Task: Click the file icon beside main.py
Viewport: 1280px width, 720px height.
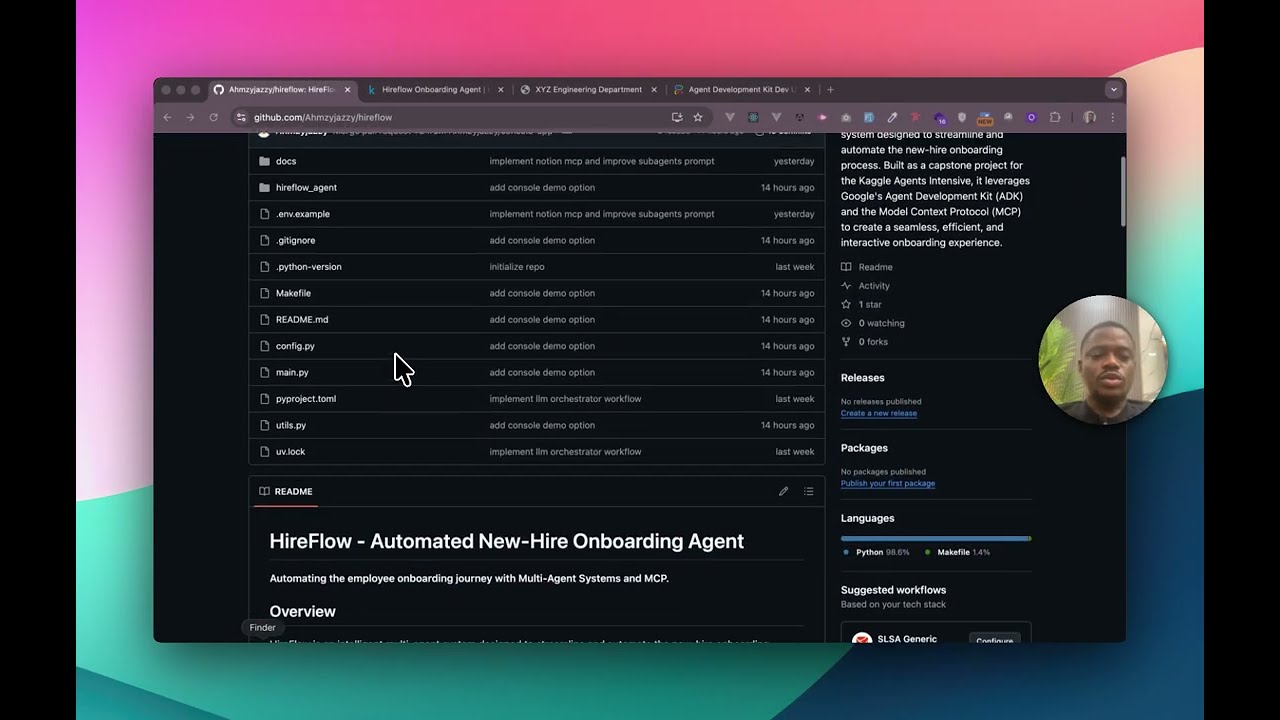Action: point(264,372)
